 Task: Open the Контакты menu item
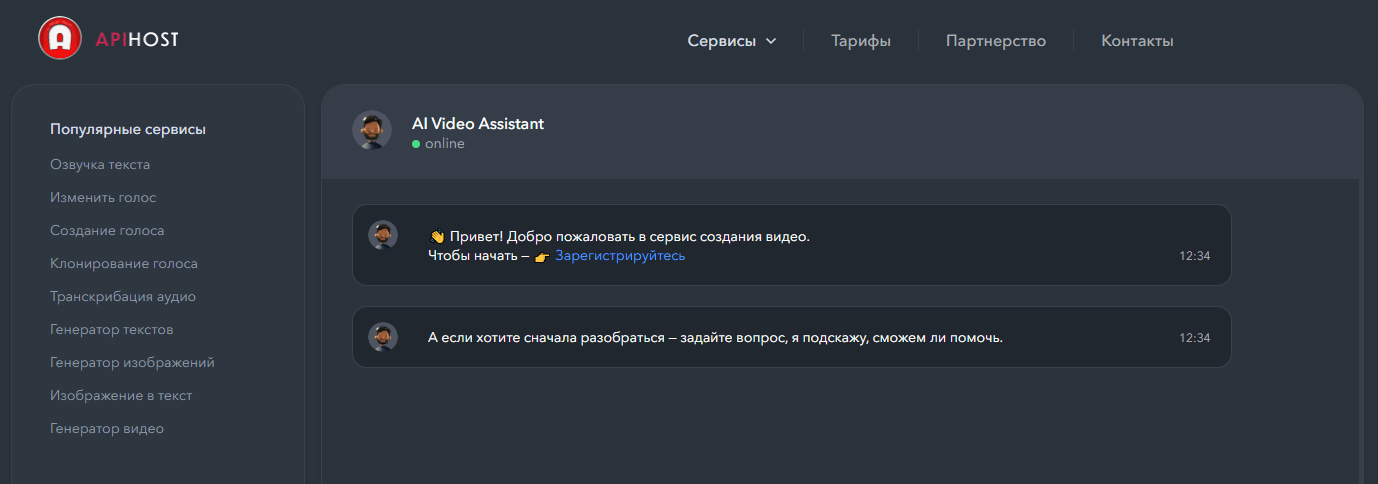click(x=1137, y=41)
